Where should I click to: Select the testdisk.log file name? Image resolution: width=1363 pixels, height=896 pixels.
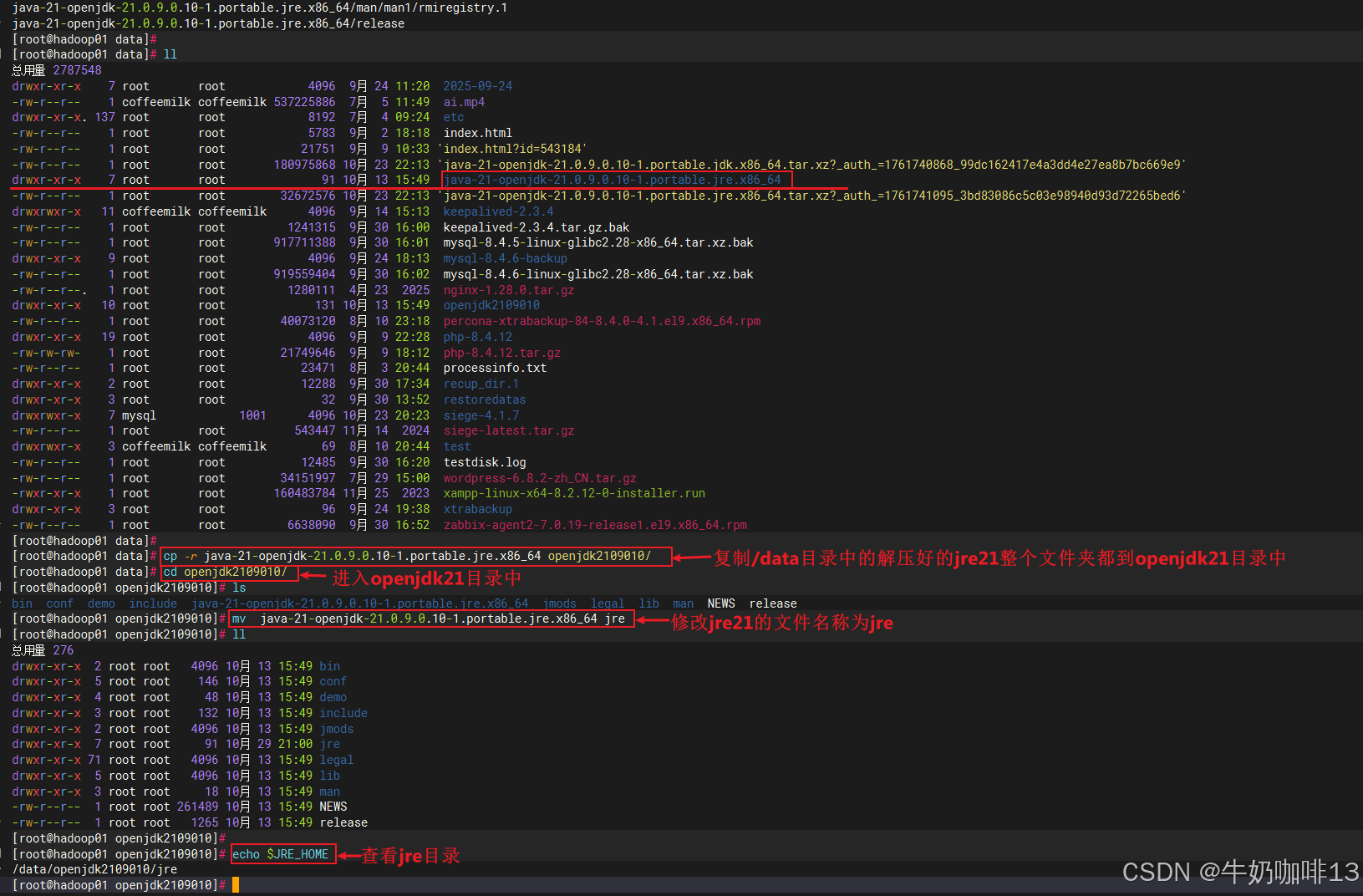tap(484, 462)
